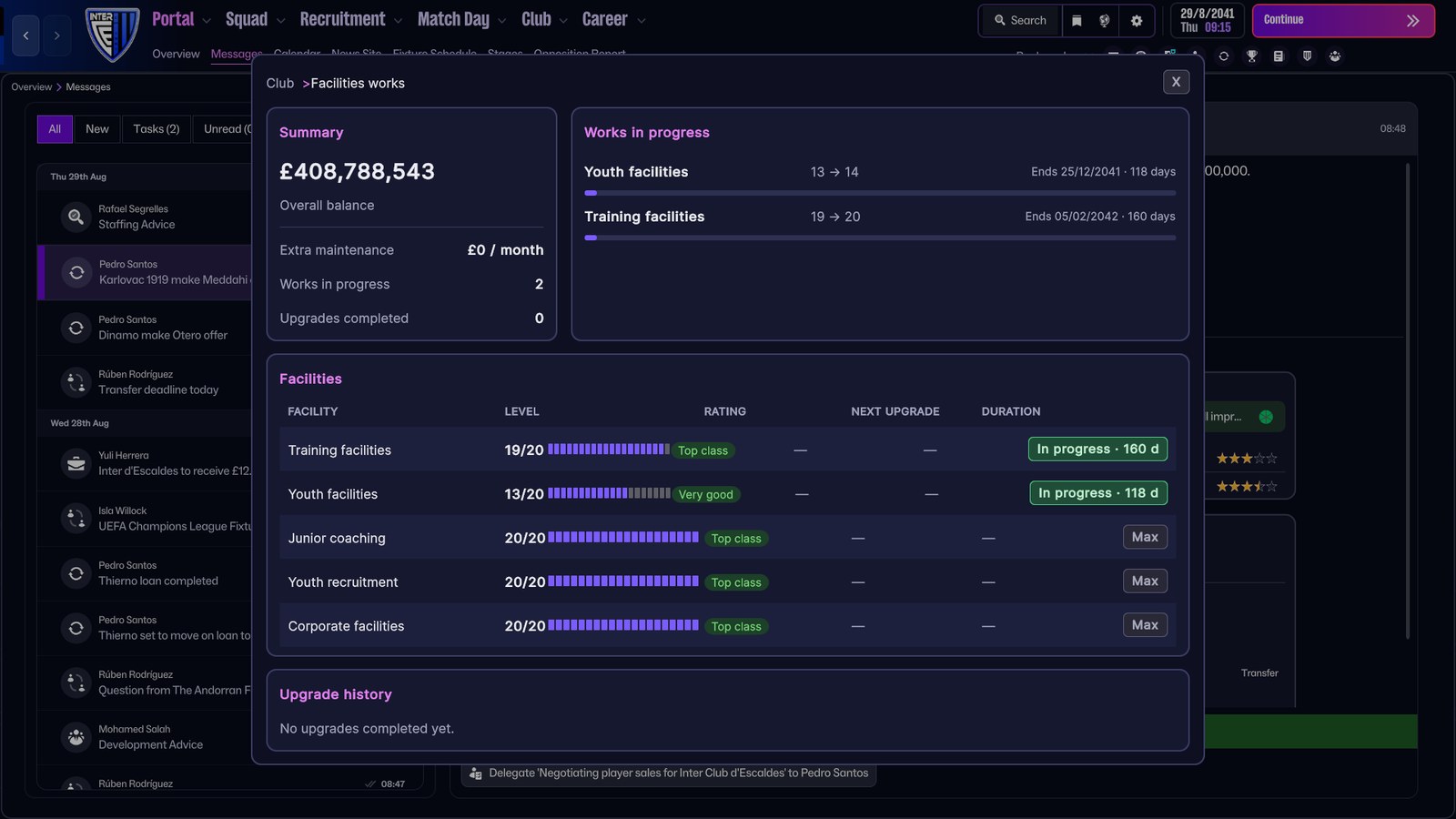Click In progress 118 d button
Image resolution: width=1456 pixels, height=819 pixels.
coord(1097,492)
